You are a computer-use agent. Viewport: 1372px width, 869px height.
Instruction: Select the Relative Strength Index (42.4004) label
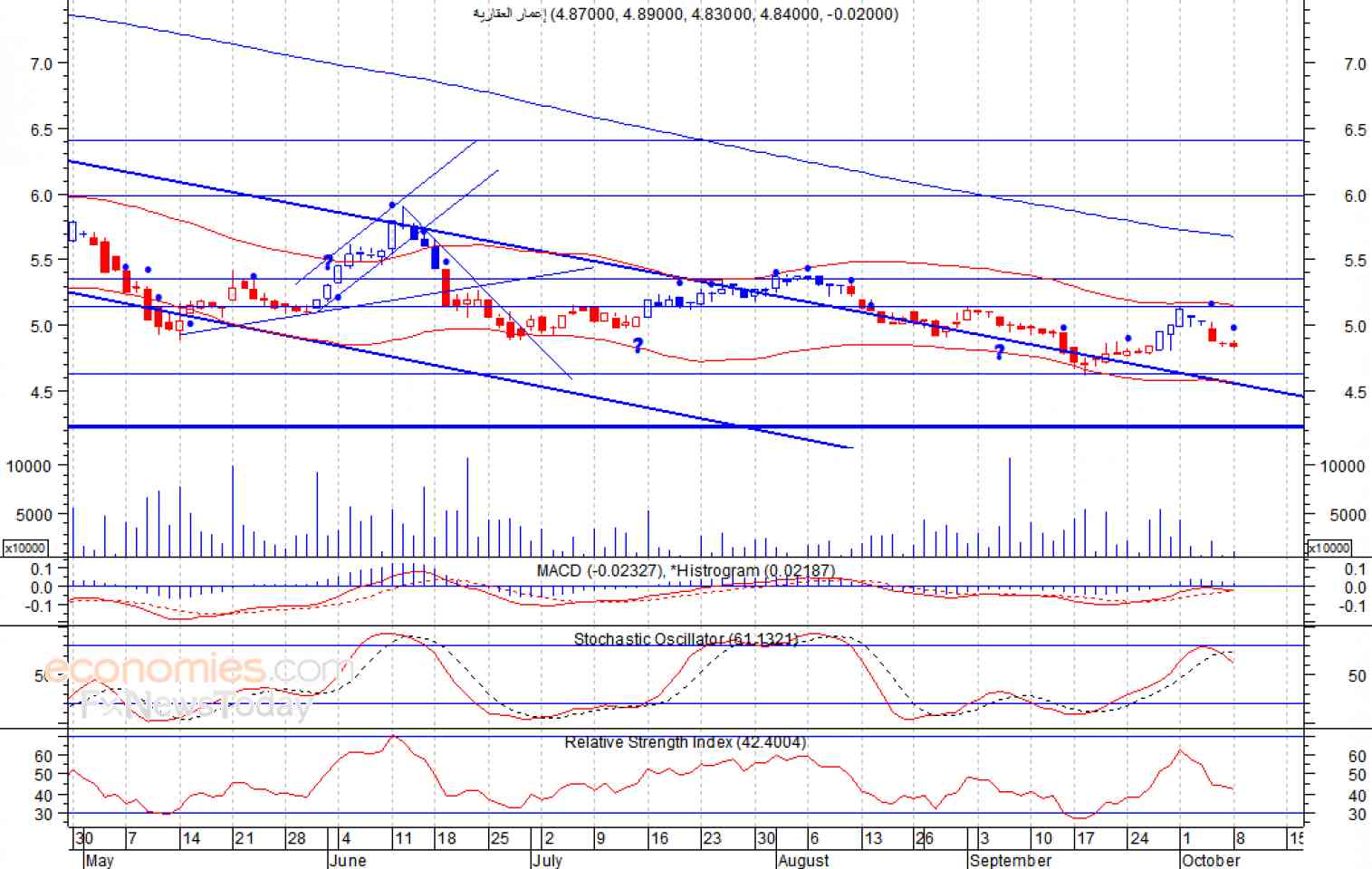(x=686, y=742)
